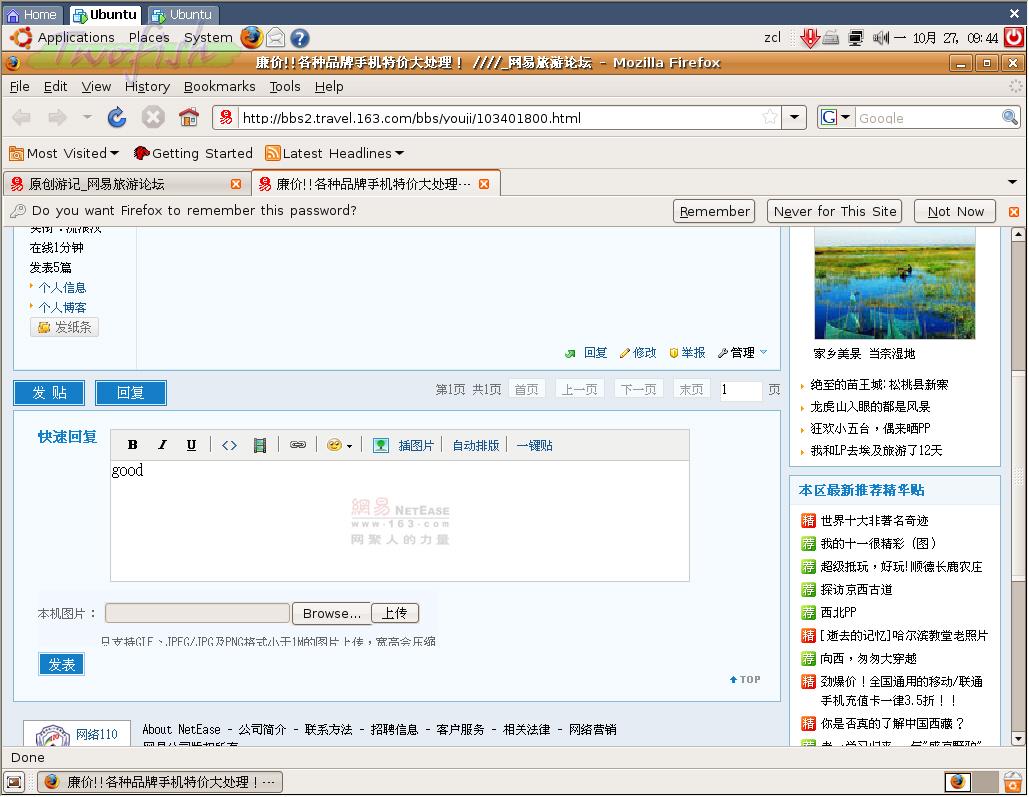The height and width of the screenshot is (797, 1029).
Task: Submit reply with the 发表 button
Action: tap(62, 664)
